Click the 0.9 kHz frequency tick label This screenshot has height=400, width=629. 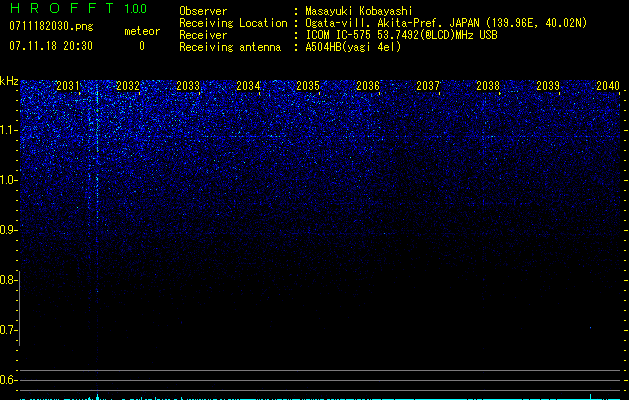coord(8,230)
